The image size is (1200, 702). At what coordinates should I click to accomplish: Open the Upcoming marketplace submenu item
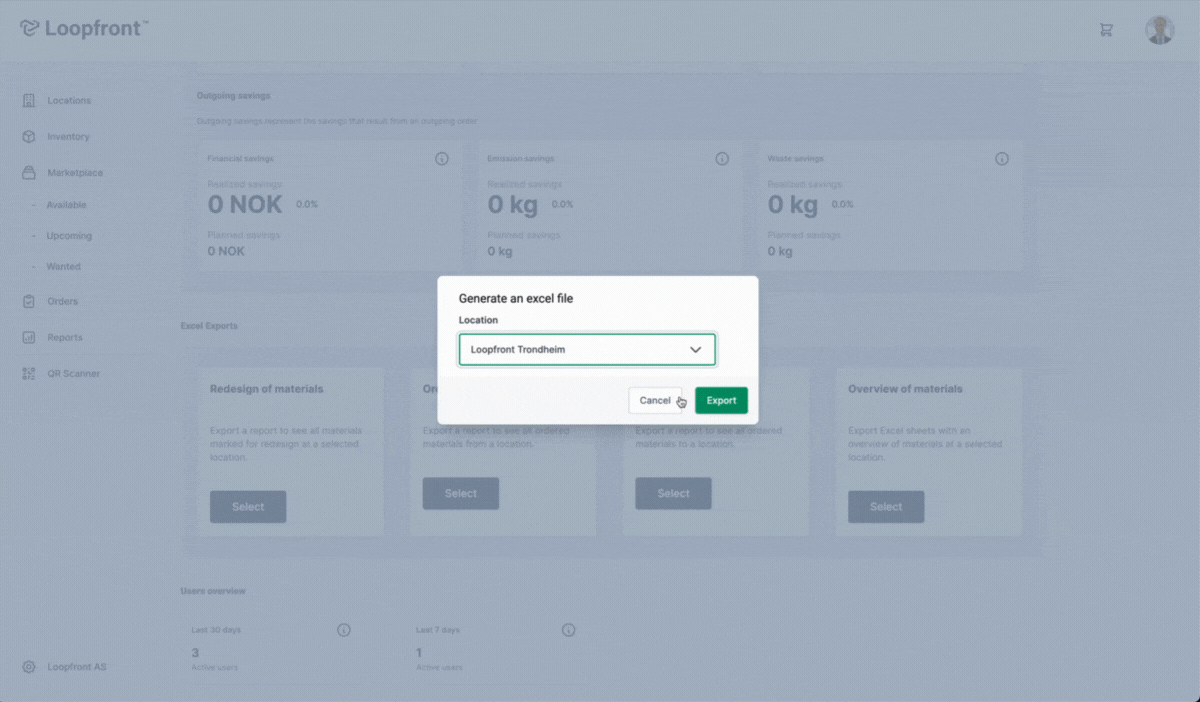point(69,236)
